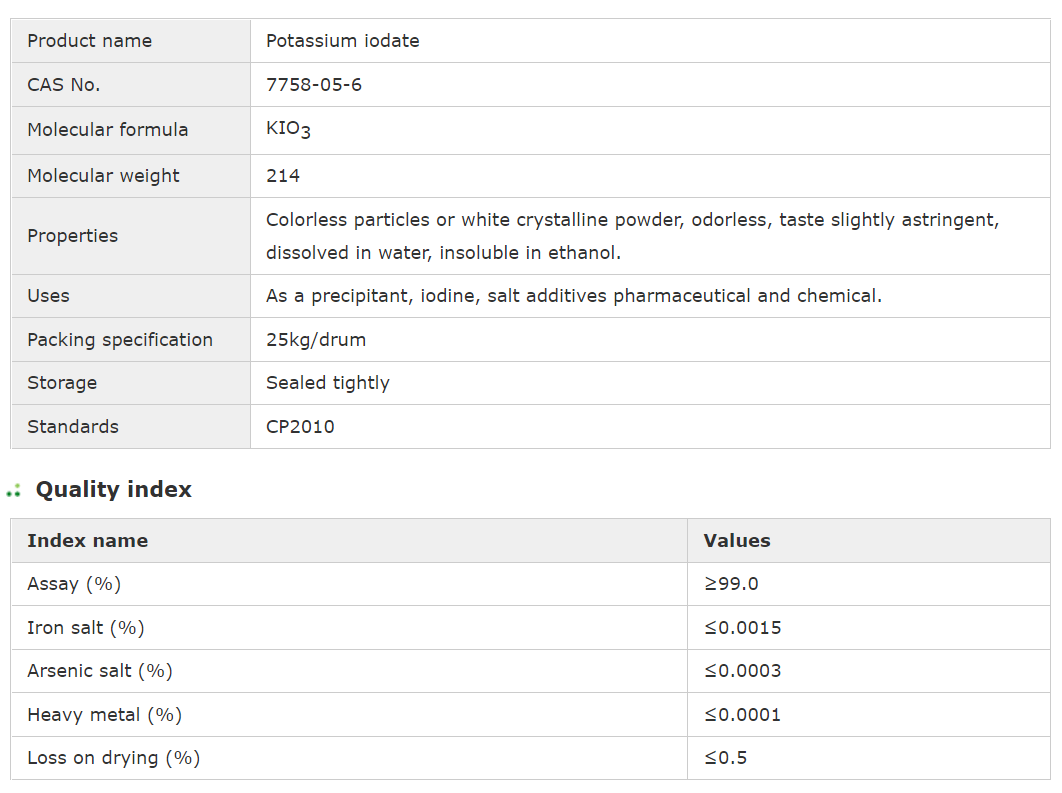The height and width of the screenshot is (793, 1062).
Task: Click the Quality index heading
Action: pyautogui.click(x=113, y=490)
